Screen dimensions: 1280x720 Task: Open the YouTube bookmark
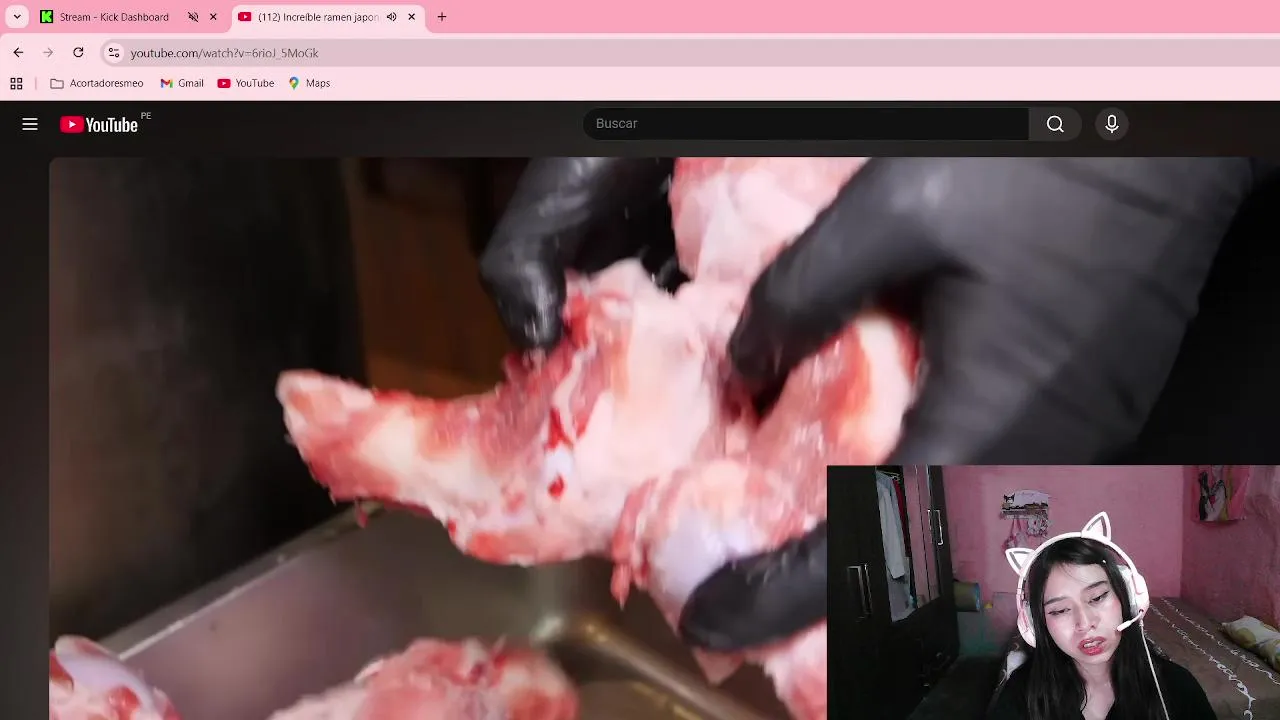click(x=246, y=83)
